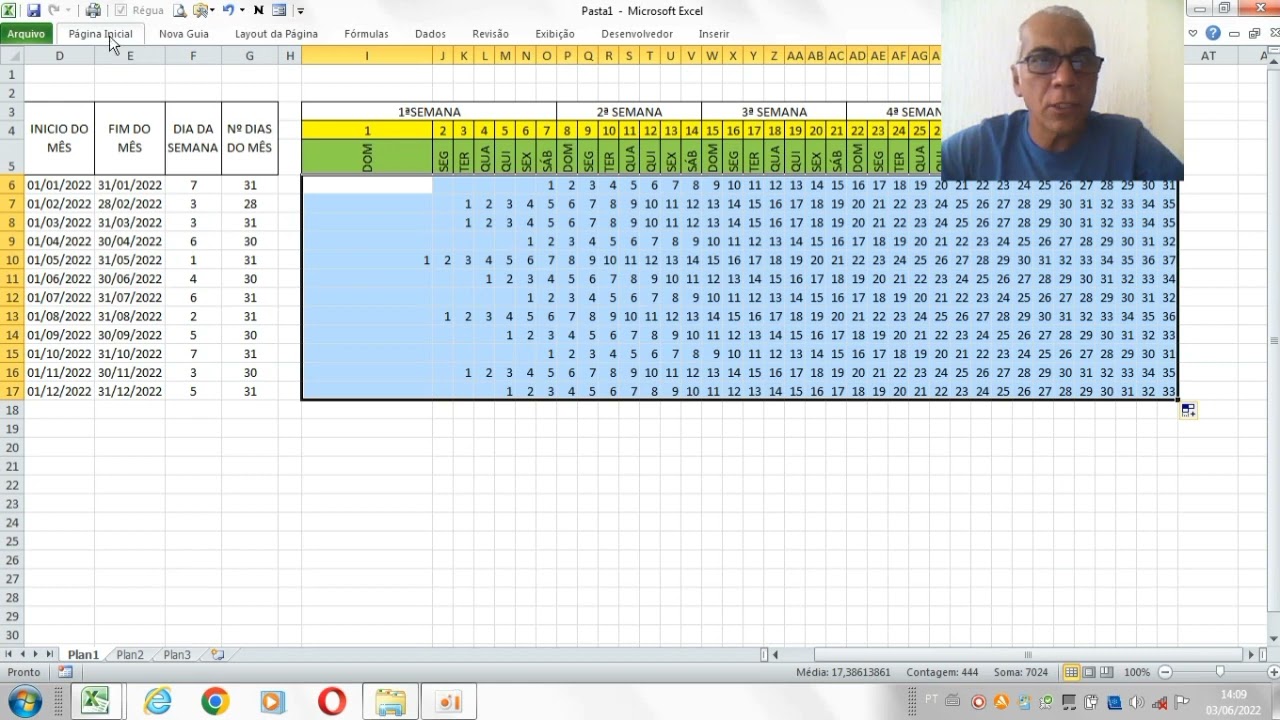Click the macro record icon in status bar
This screenshot has width=1280, height=720.
(x=65, y=672)
